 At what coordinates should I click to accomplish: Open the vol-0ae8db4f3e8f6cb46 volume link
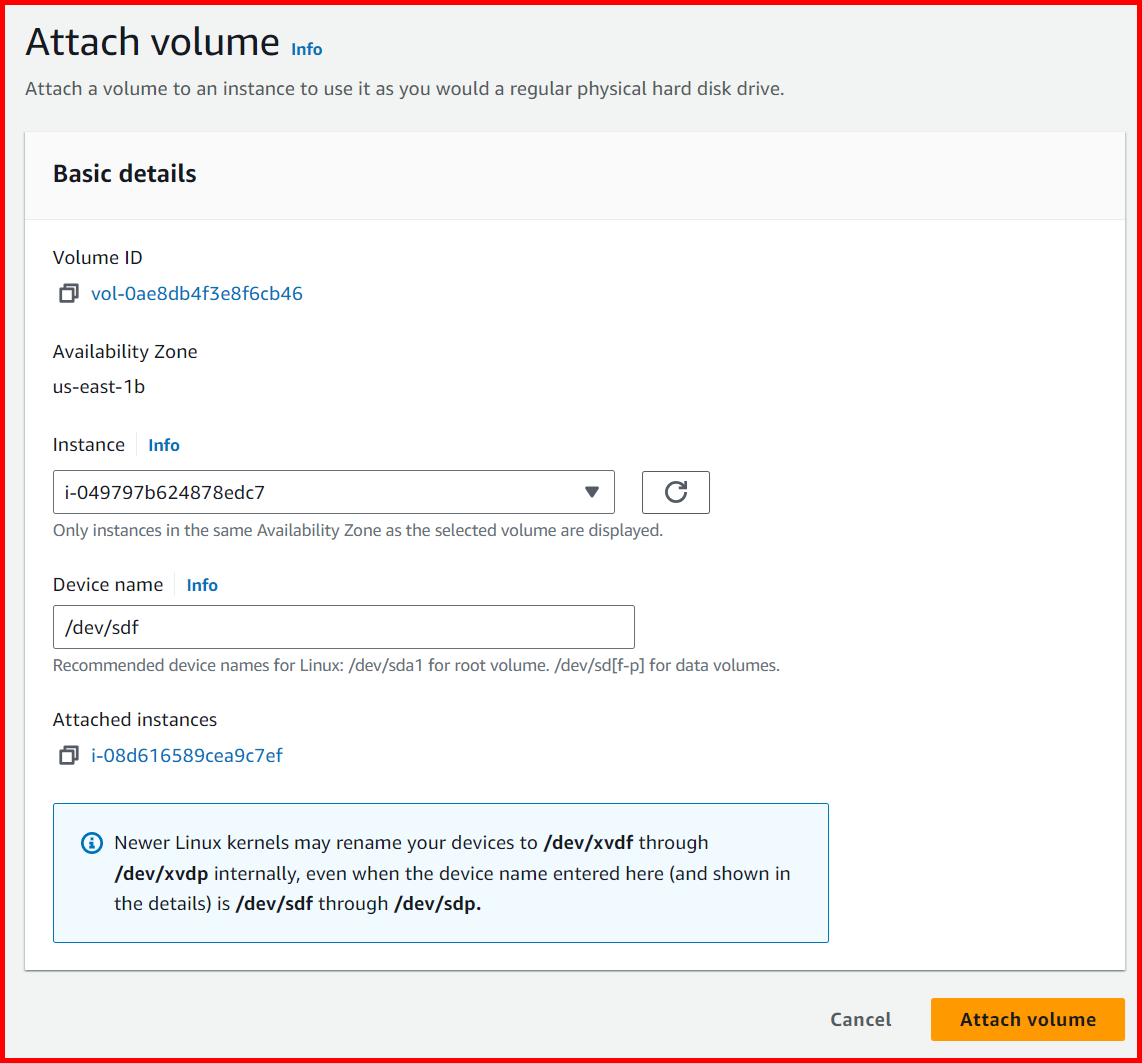(196, 293)
